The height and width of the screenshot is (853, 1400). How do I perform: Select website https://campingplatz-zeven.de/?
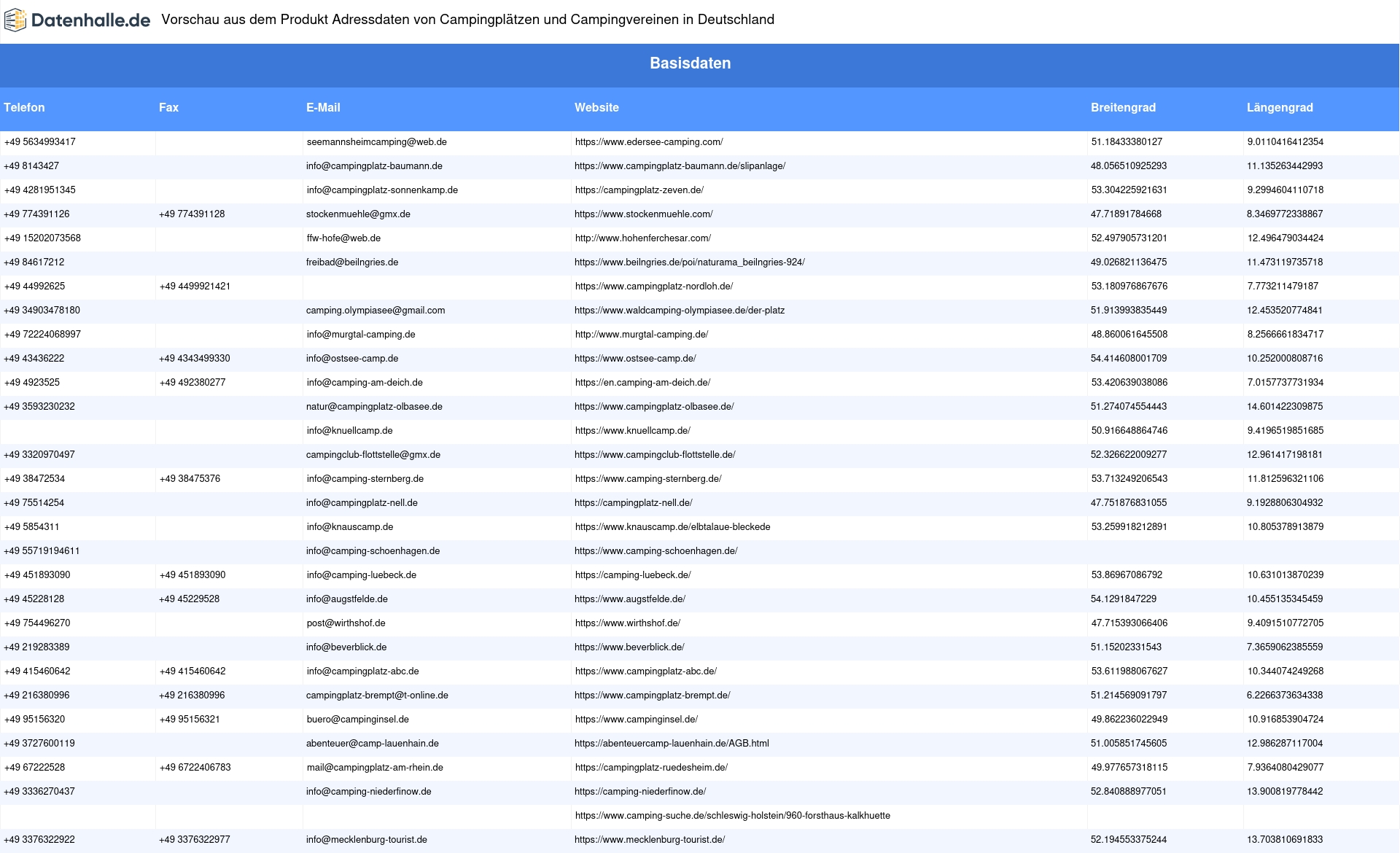point(639,190)
